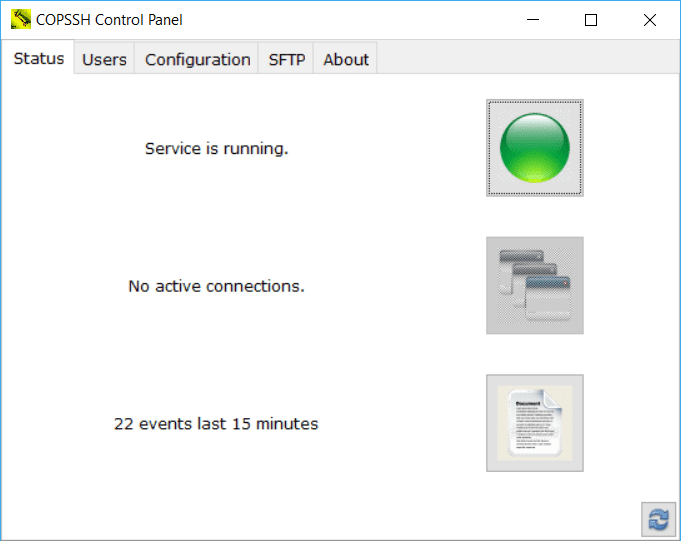This screenshot has width=681, height=541.
Task: Click the COPSSH app icon in title bar
Action: [x=21, y=20]
